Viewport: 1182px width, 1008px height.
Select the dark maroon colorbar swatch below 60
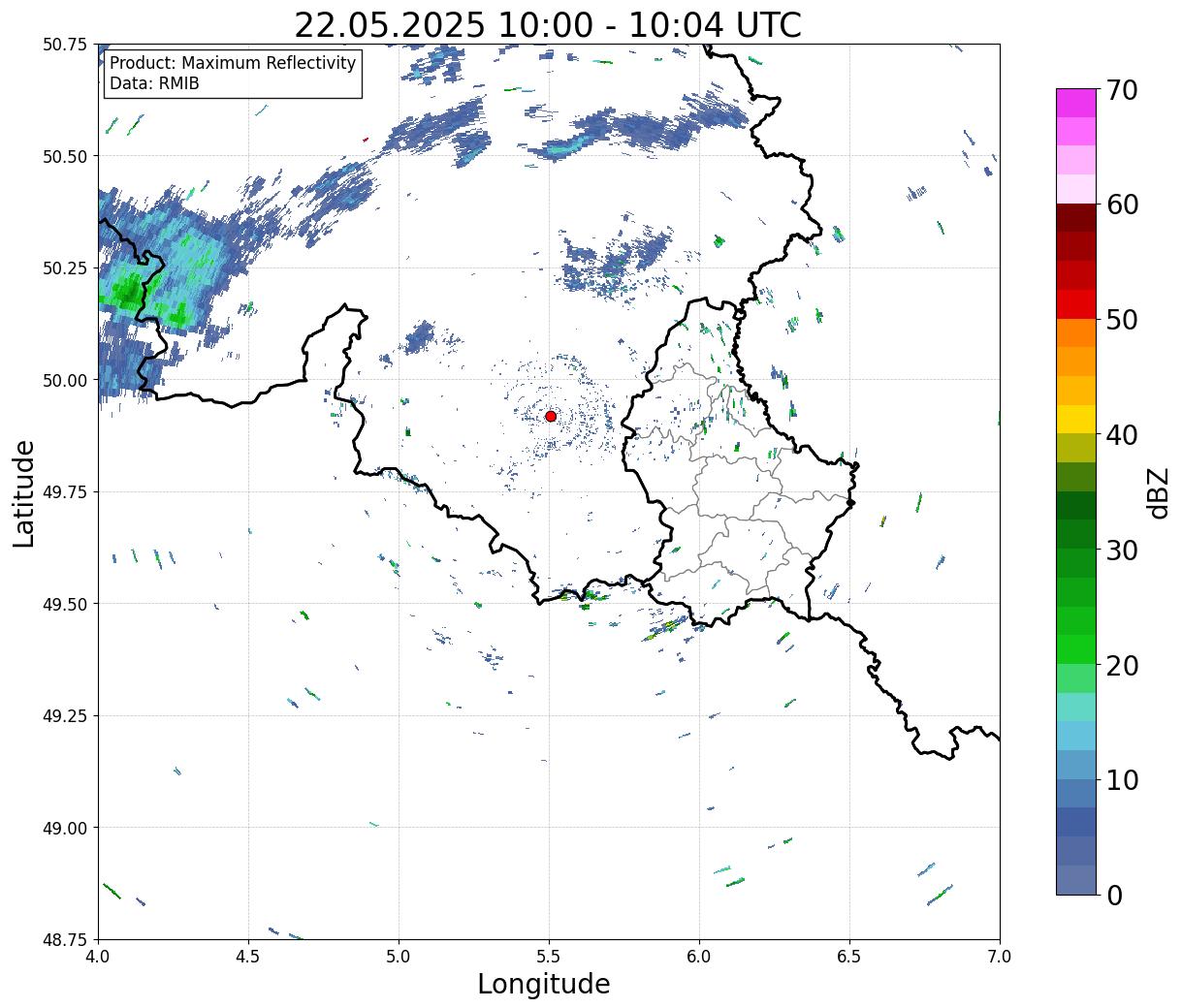[1076, 218]
